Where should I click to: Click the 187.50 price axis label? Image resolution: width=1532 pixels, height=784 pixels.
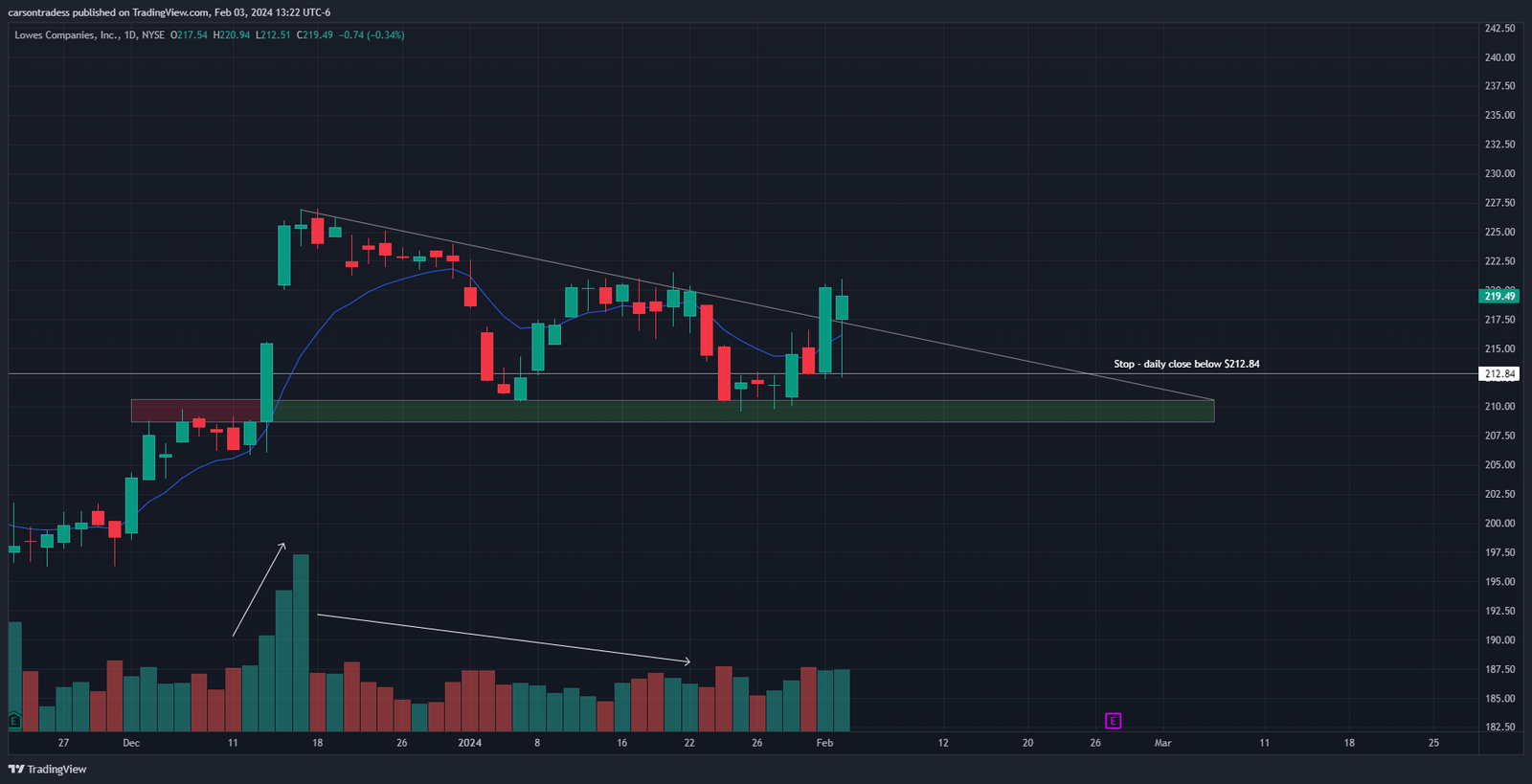pos(1499,669)
